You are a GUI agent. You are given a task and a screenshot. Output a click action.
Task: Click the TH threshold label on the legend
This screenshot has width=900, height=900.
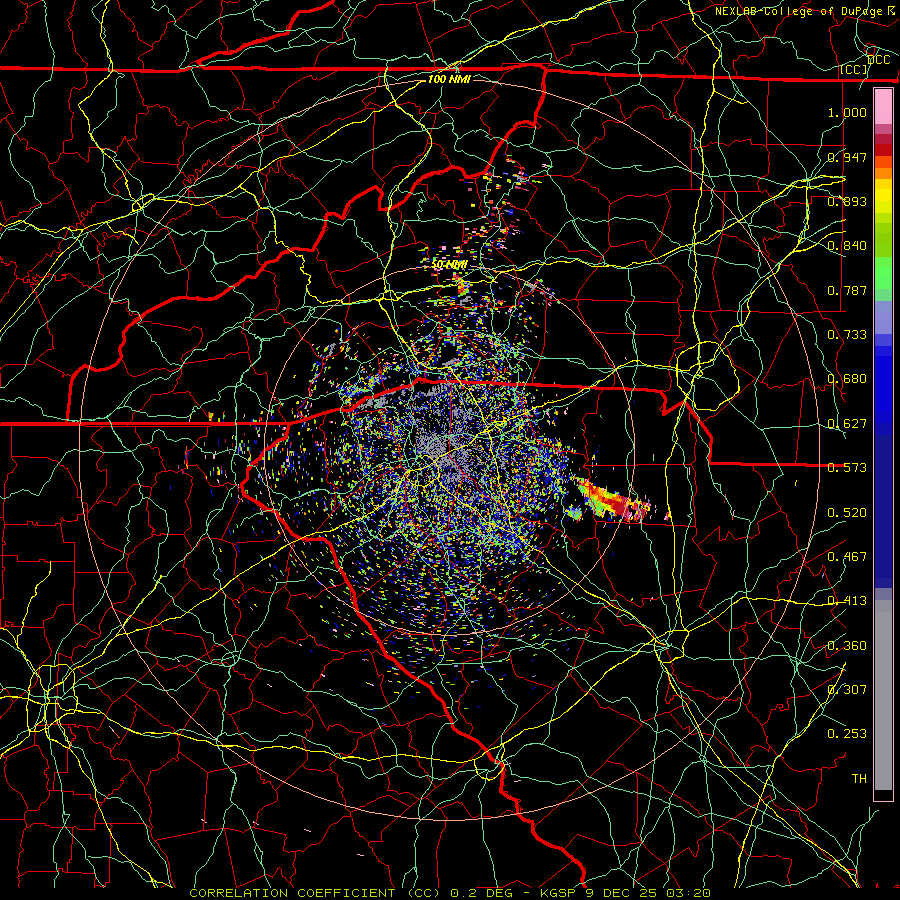(x=859, y=779)
